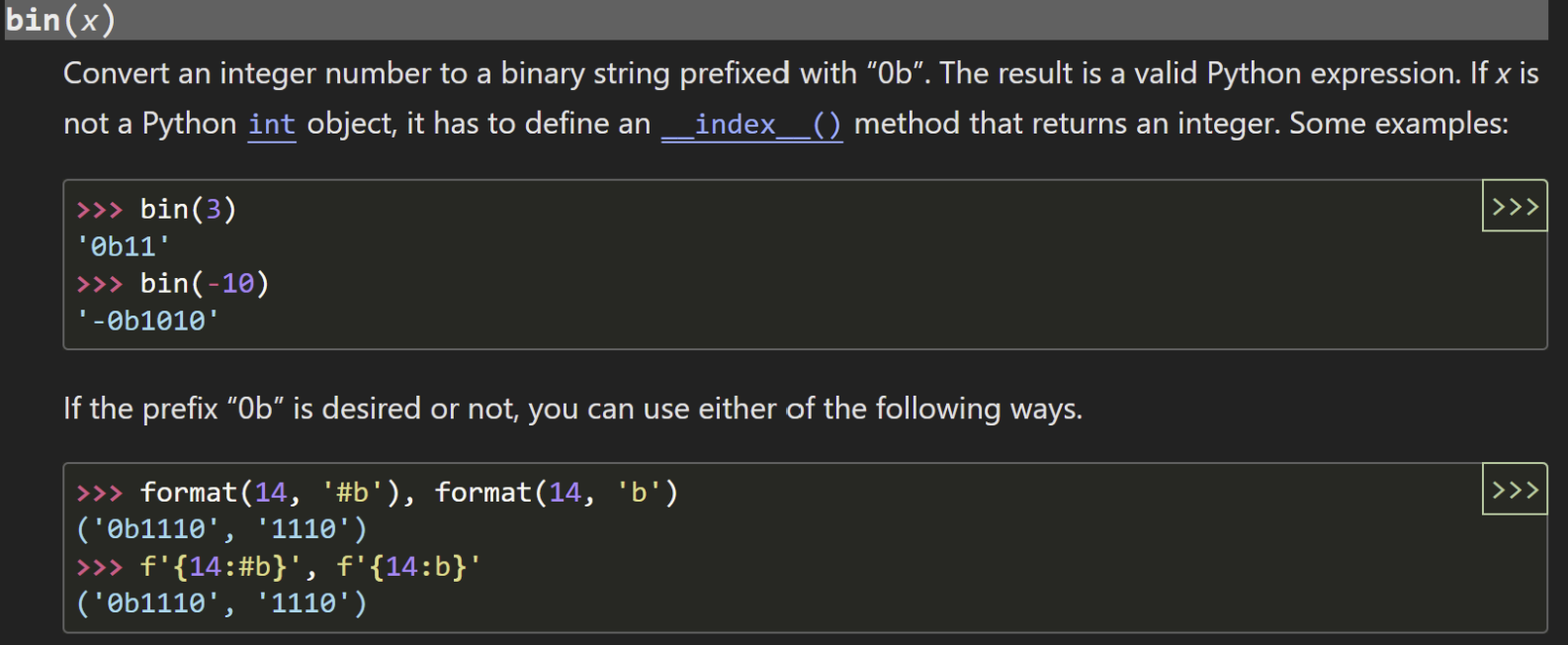Click the '-0b1010' output string

(x=148, y=321)
